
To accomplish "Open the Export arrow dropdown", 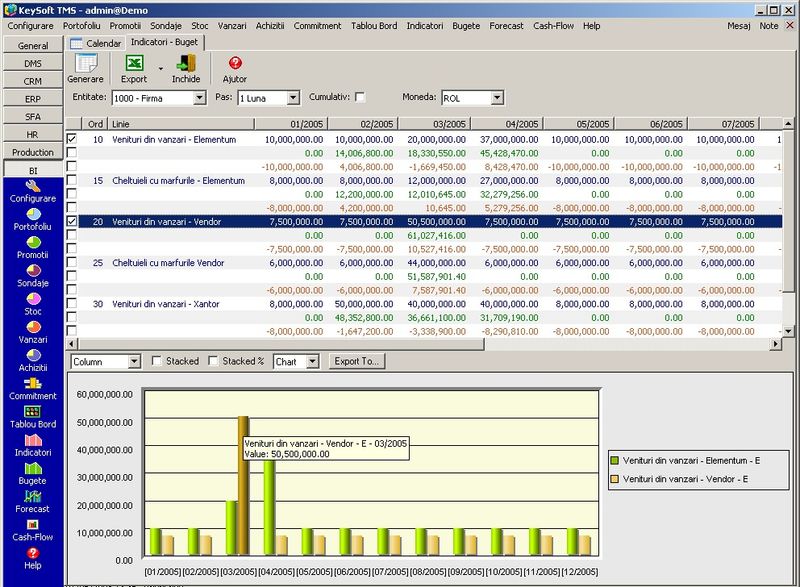I will coord(161,68).
